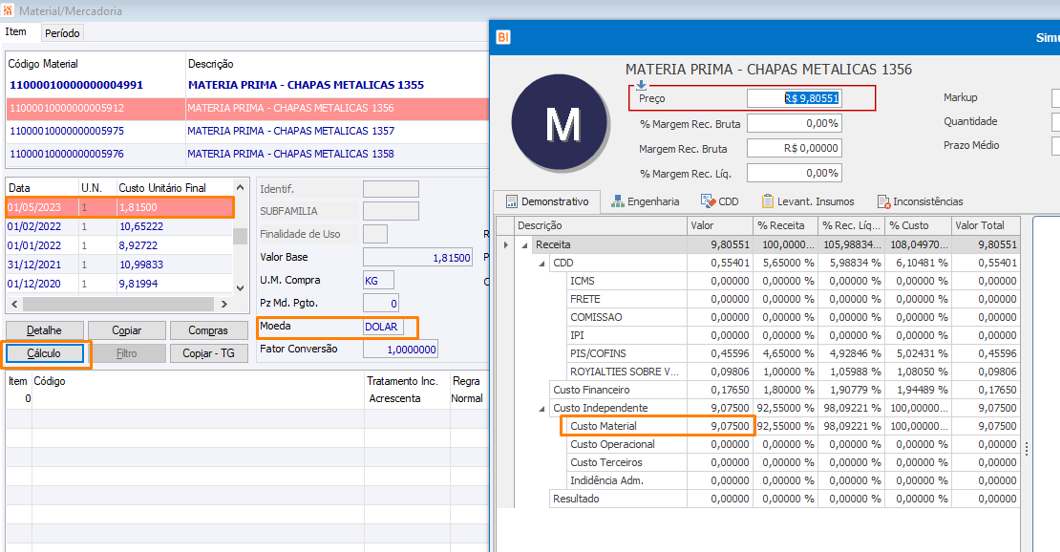1060x552 pixels.
Task: Click the disabled Filtro button
Action: (126, 353)
